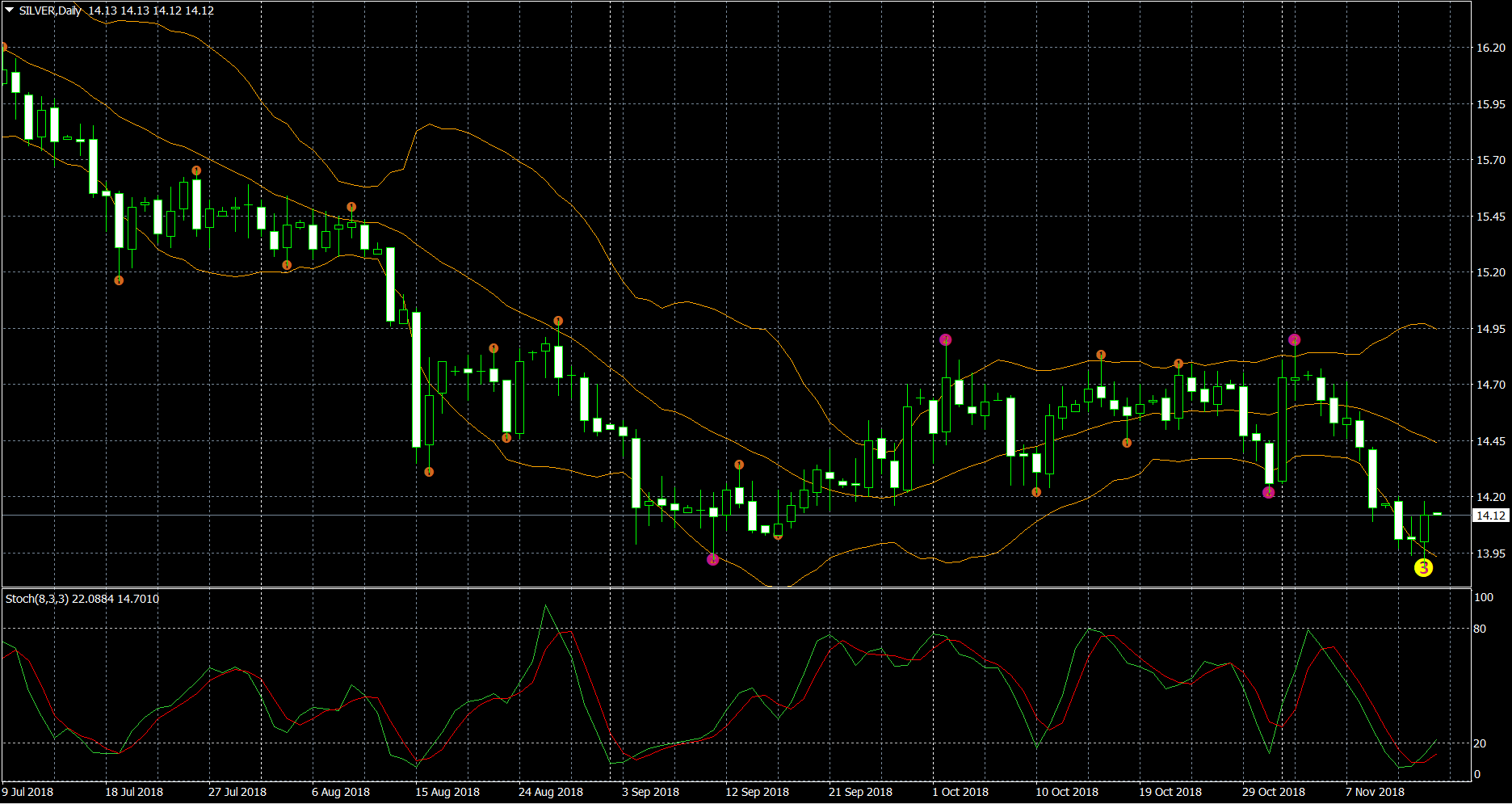Click the Stoch(8,3,3) indicator label
Screen dimensions: 1512x804
[x=82, y=599]
